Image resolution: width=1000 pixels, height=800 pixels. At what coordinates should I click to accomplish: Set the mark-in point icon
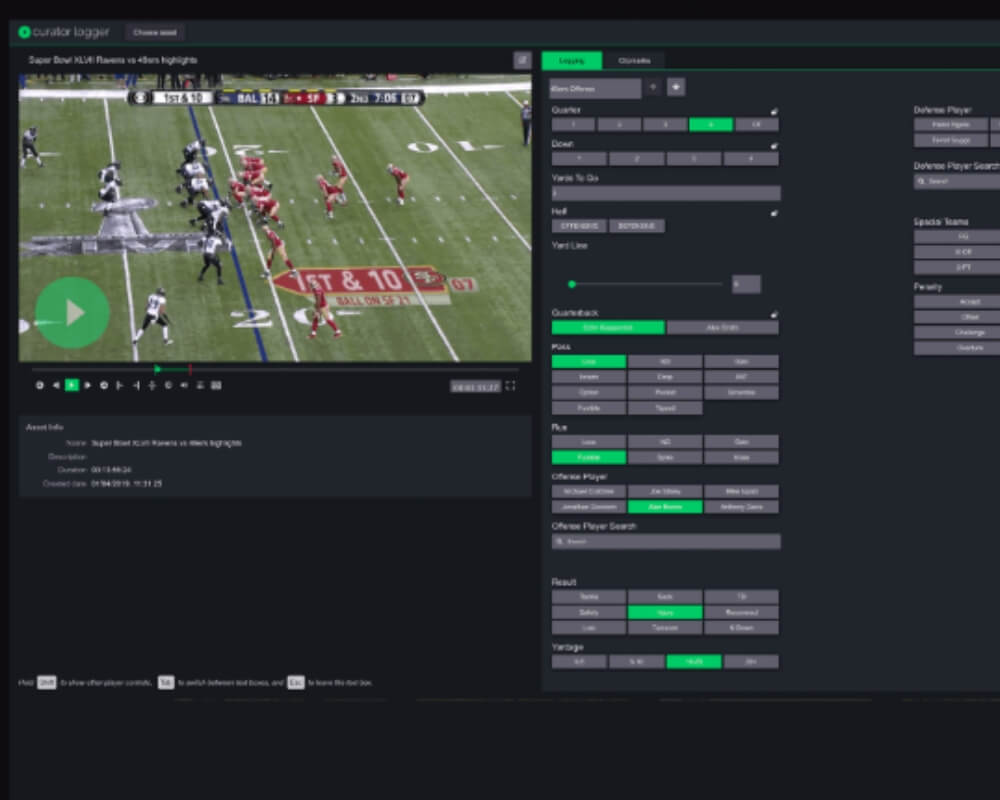click(x=120, y=385)
